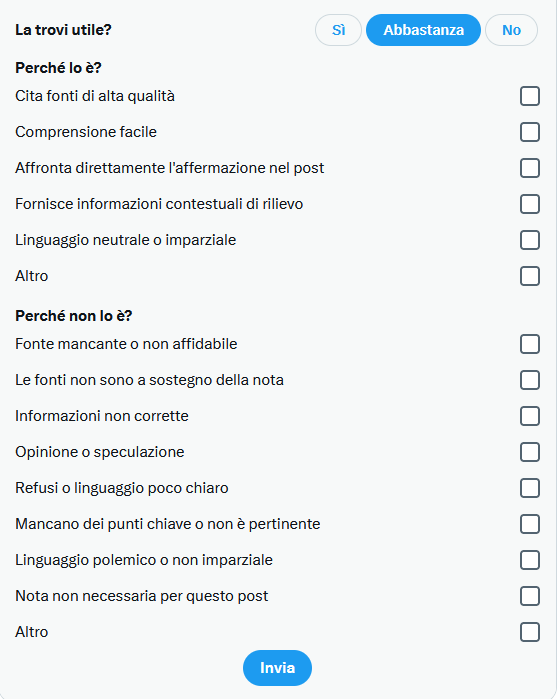
Task: Click the Fornisce informazioni contestuali label text
Action: coord(159,204)
